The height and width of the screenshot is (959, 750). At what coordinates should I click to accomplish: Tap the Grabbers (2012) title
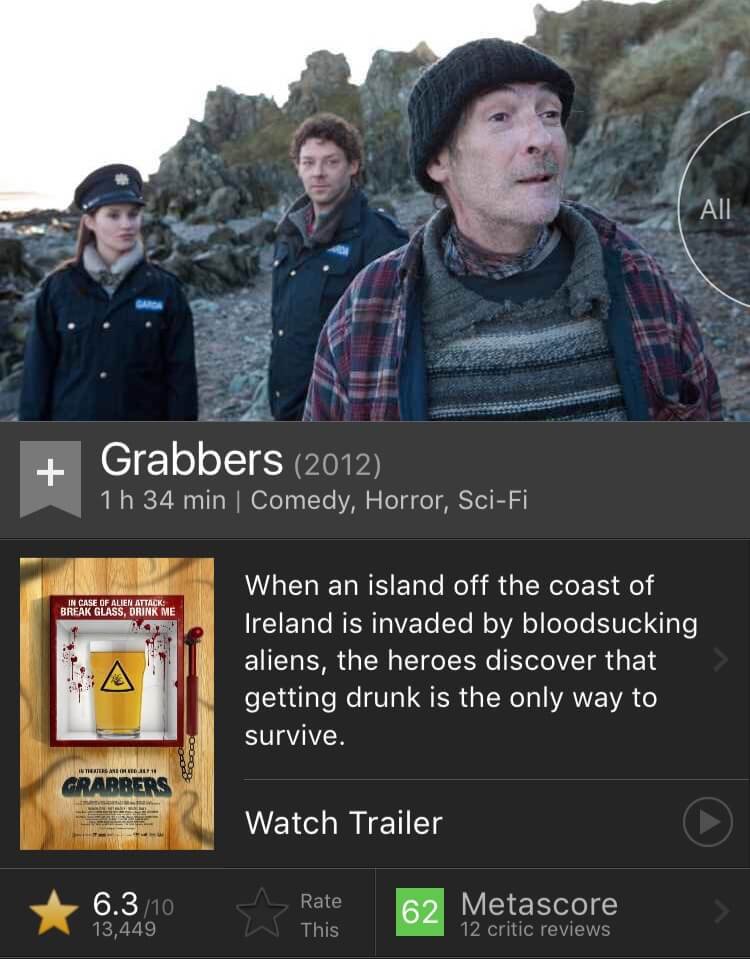[240, 460]
